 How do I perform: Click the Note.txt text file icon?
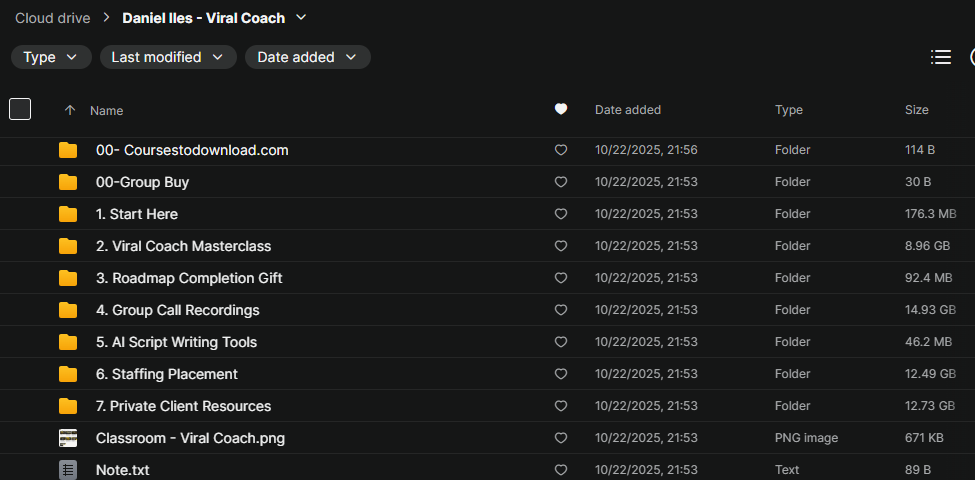pyautogui.click(x=68, y=470)
